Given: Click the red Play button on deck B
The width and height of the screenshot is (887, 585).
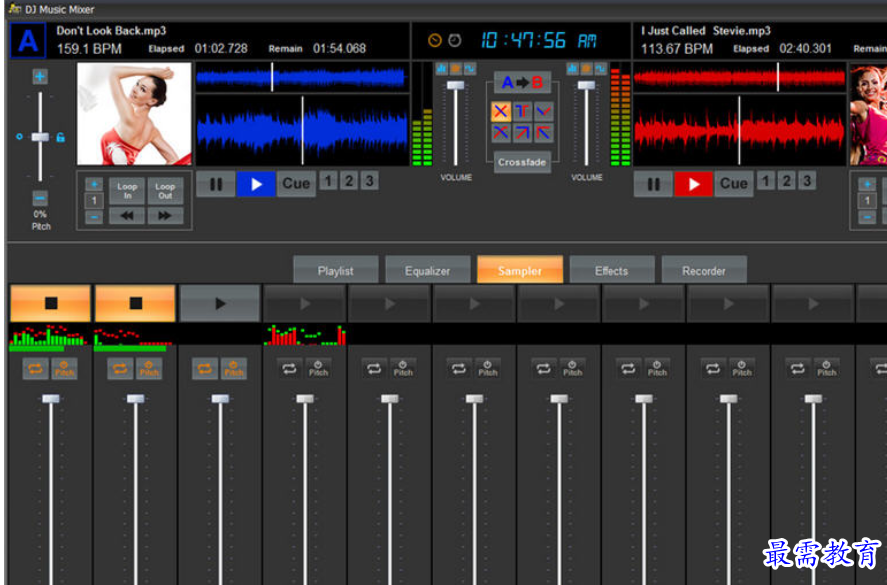Looking at the screenshot, I should [x=694, y=184].
